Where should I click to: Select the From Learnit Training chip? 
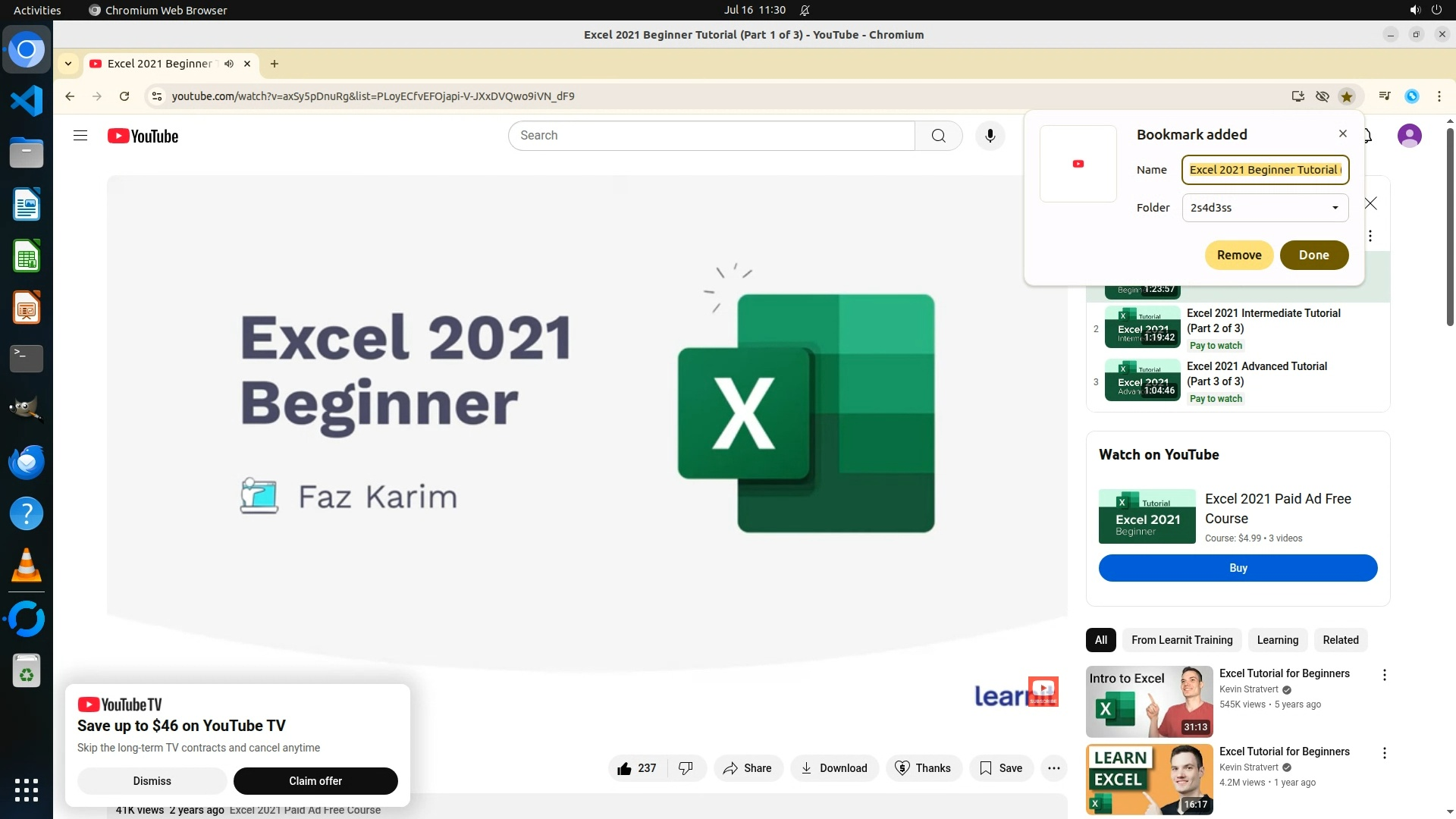(x=1181, y=640)
